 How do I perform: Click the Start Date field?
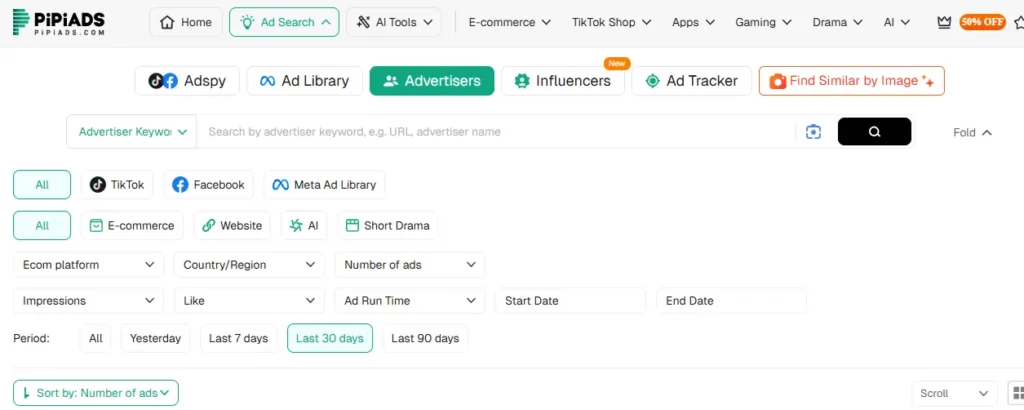point(570,301)
